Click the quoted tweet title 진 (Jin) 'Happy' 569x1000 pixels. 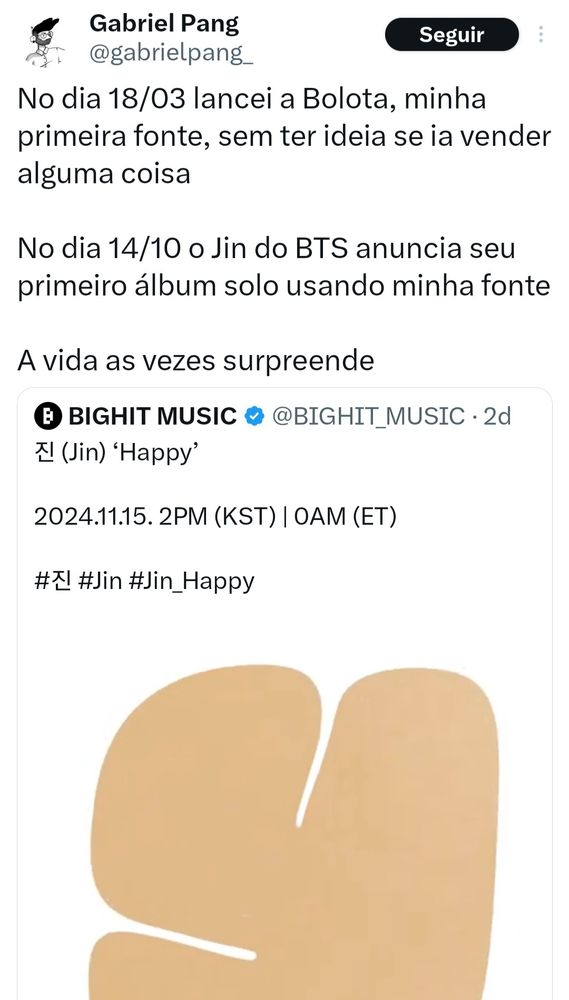click(113, 454)
